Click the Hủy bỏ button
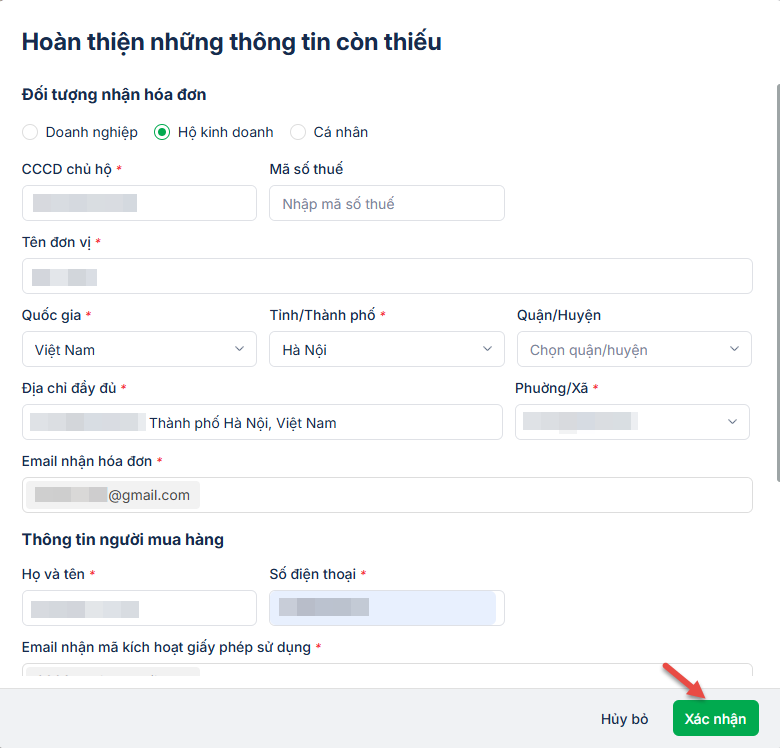 (625, 719)
